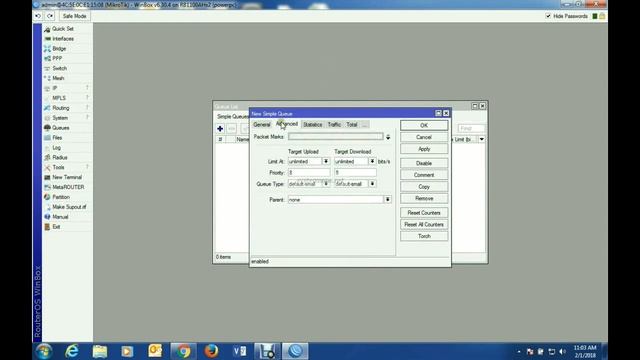Expand the System submenu
The image size is (640, 360).
[60, 118]
